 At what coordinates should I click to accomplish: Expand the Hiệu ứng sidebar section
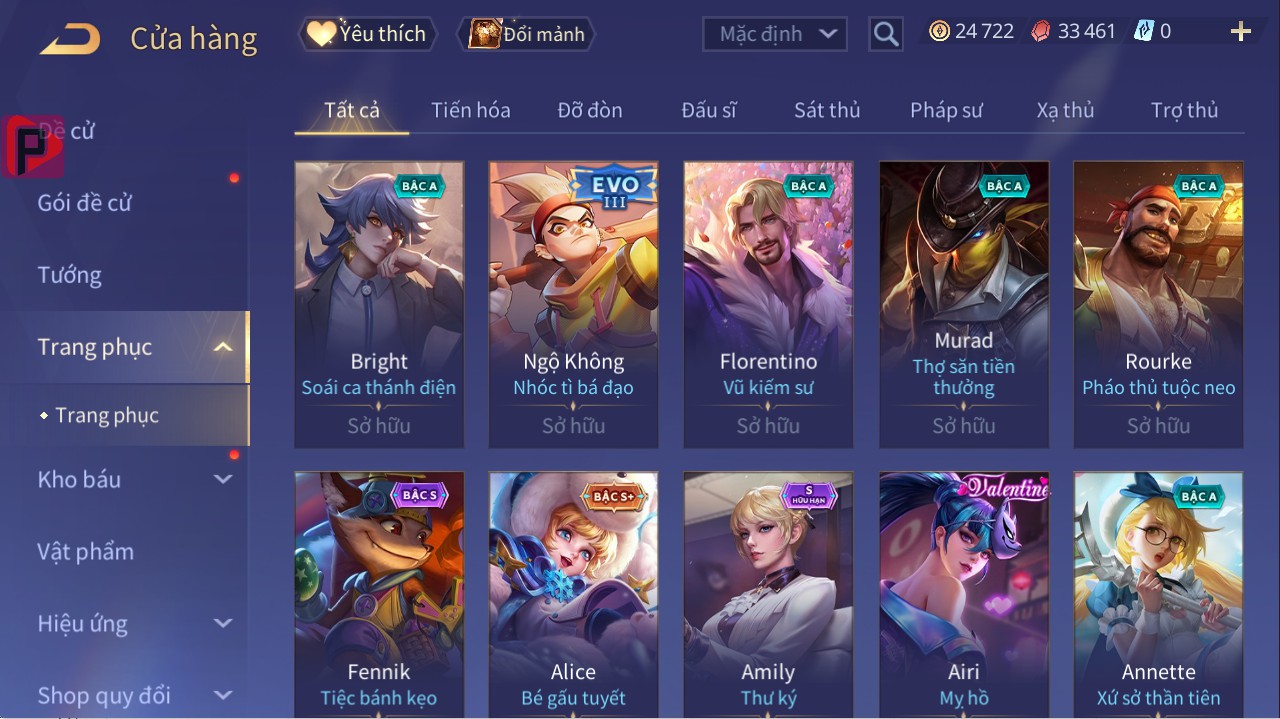pos(223,623)
